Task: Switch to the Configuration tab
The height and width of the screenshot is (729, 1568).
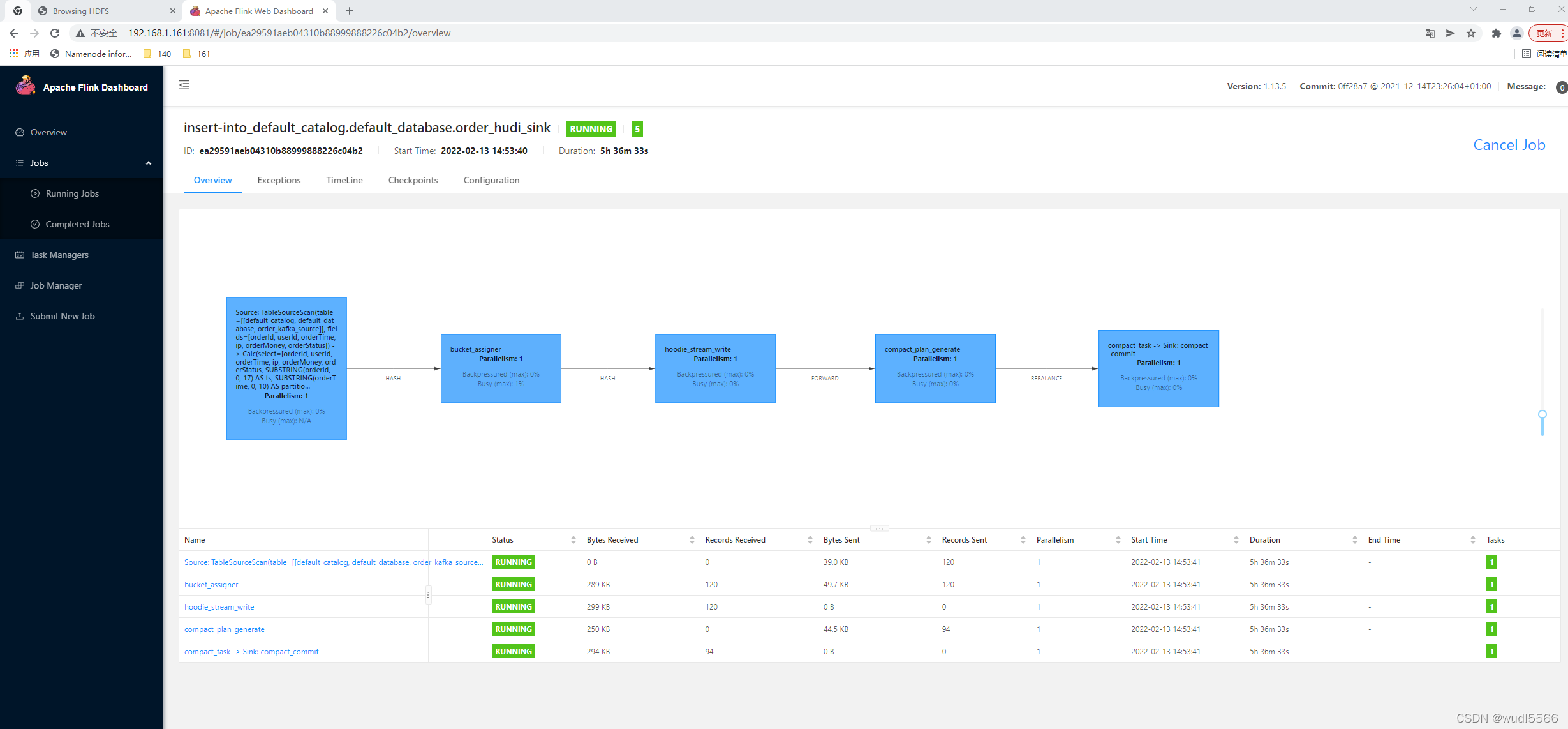Action: [491, 180]
